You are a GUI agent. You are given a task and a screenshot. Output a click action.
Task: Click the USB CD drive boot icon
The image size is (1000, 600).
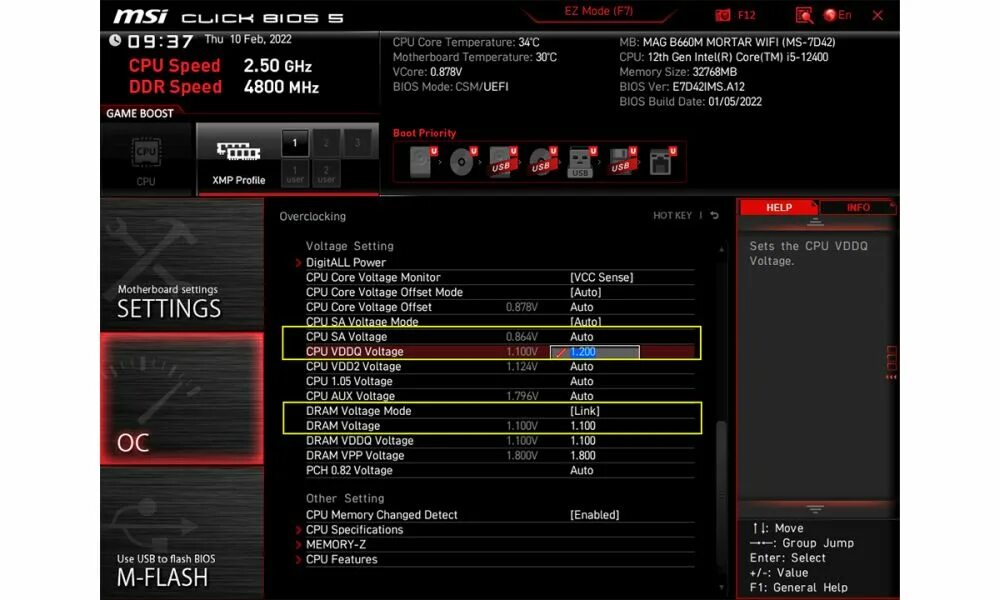click(542, 162)
